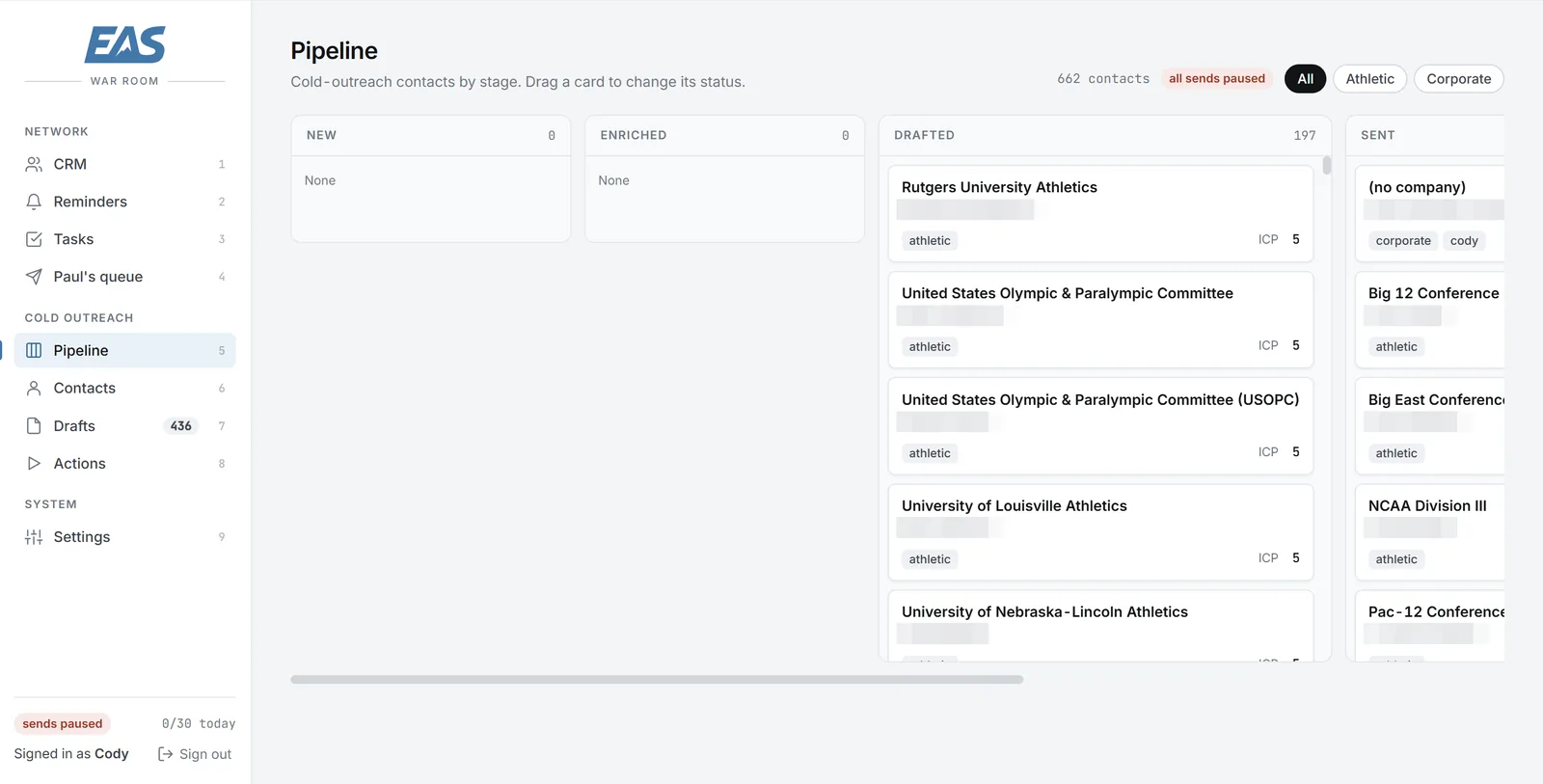Open the Big 12 Conference card
The height and width of the screenshot is (784, 1543).
[x=1430, y=319]
